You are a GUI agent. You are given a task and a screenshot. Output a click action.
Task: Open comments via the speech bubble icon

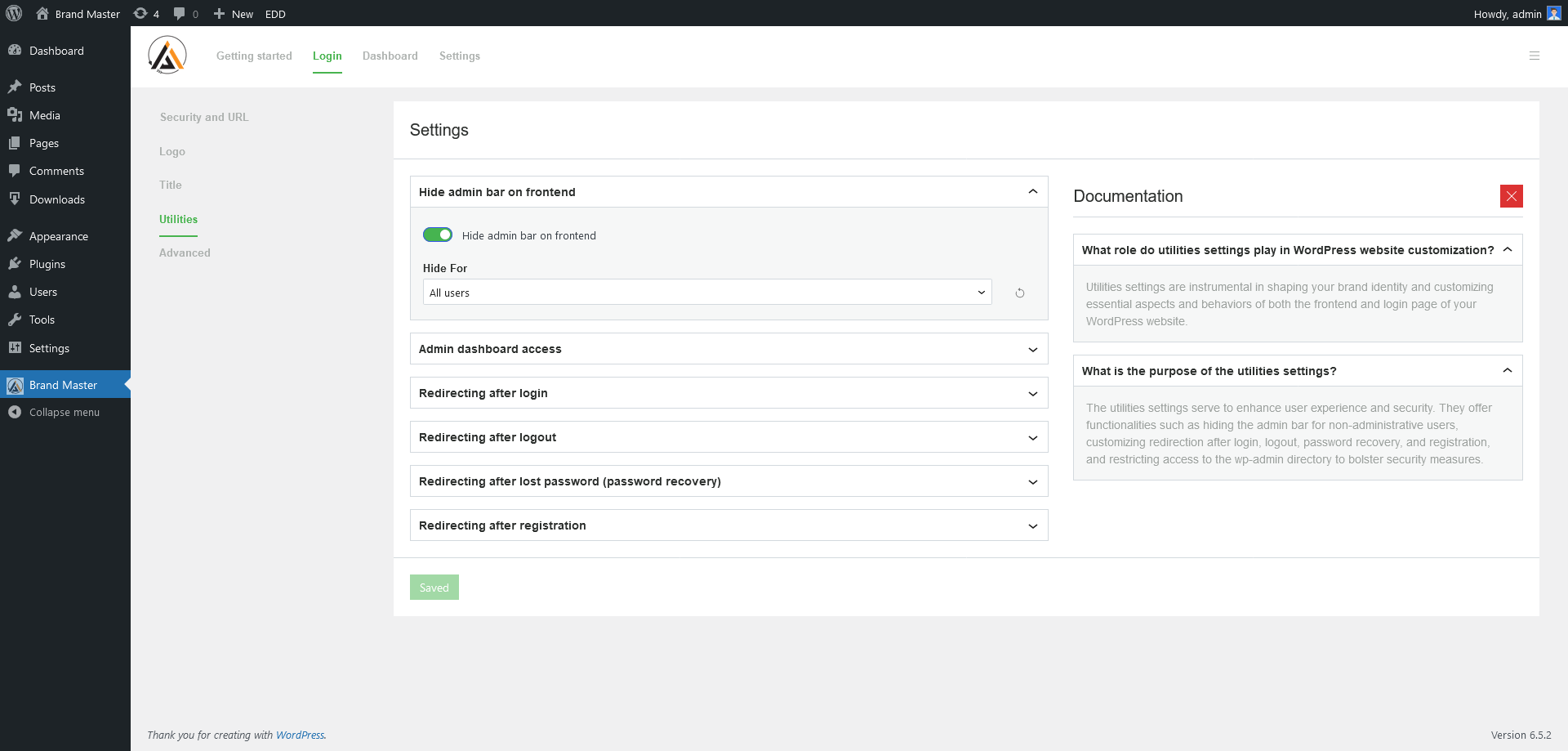click(178, 13)
